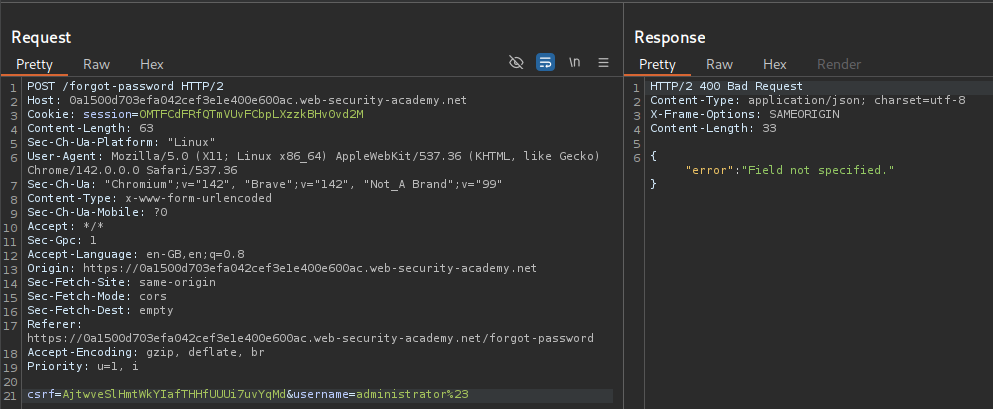Select the response Pretty tab
The height and width of the screenshot is (409, 993).
657,64
